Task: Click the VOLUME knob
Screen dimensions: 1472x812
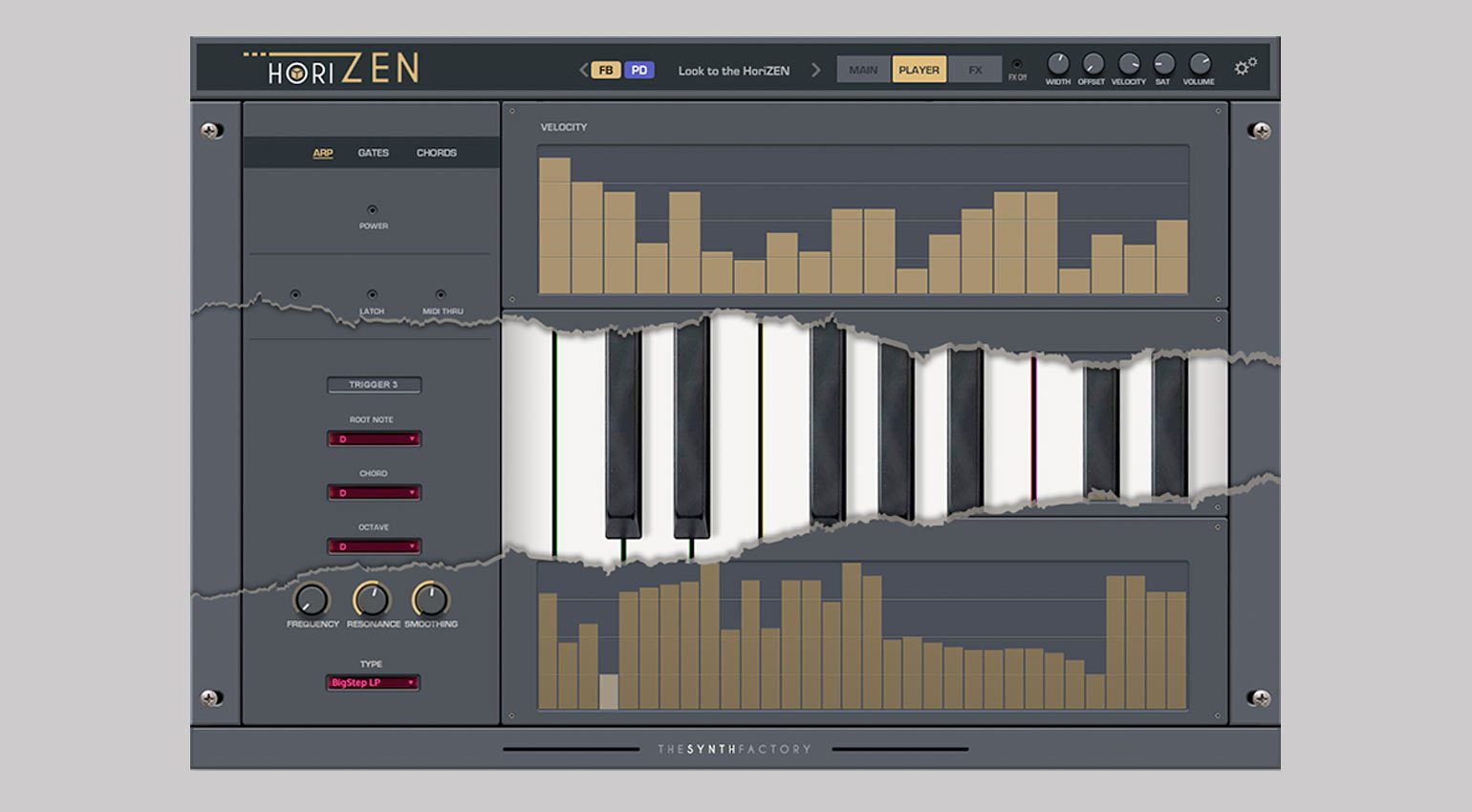Action: coord(1200,63)
